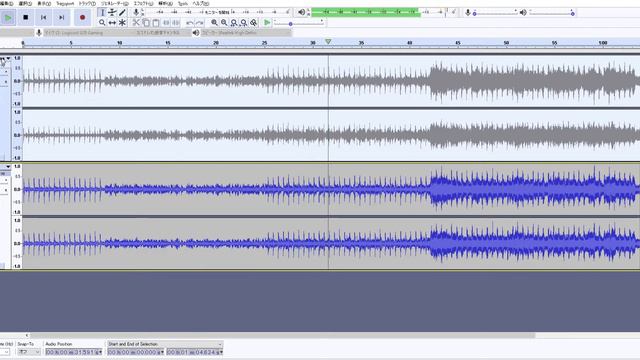Open the Snap-To dropdown
640x360 pixels.
coord(29,352)
